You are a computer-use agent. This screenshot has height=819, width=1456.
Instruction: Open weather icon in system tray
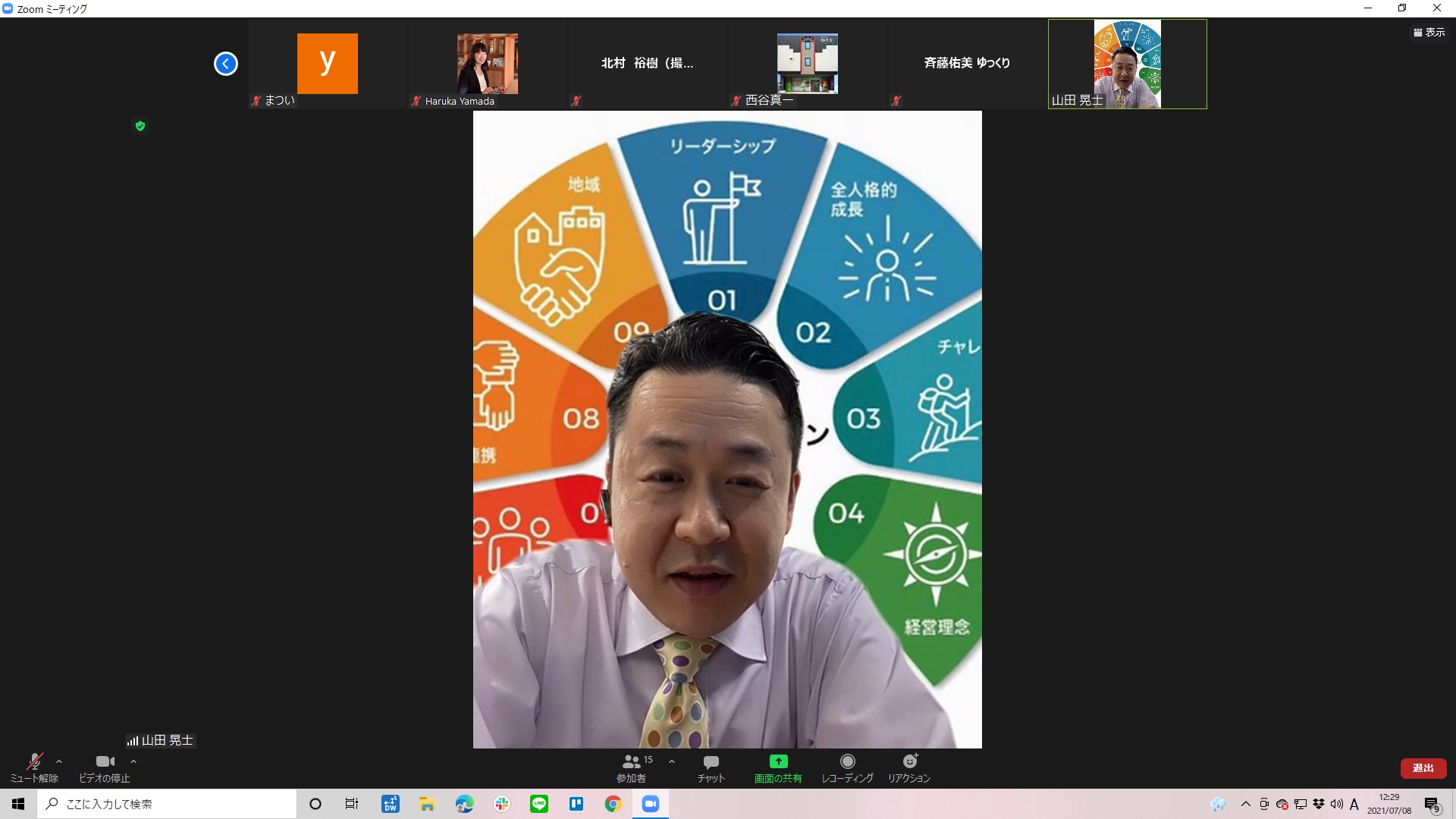click(x=1219, y=805)
